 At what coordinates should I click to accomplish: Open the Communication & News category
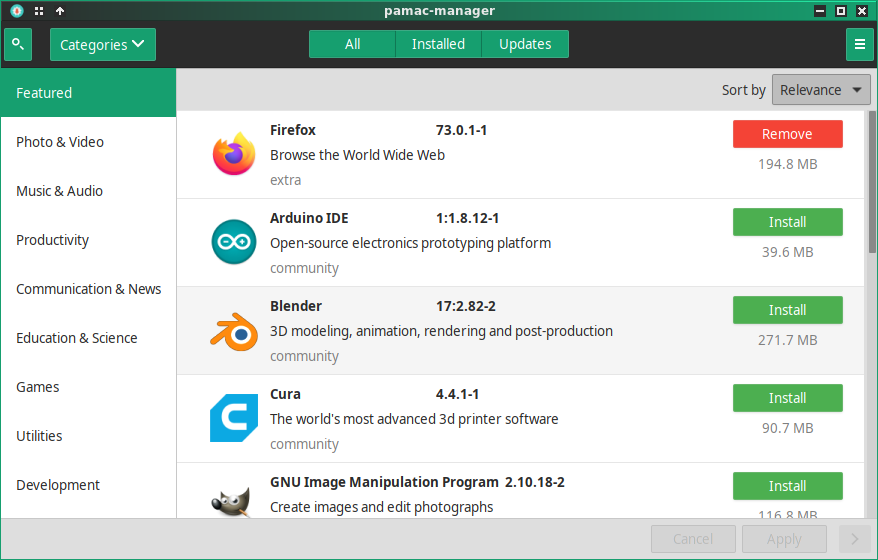pos(88,289)
